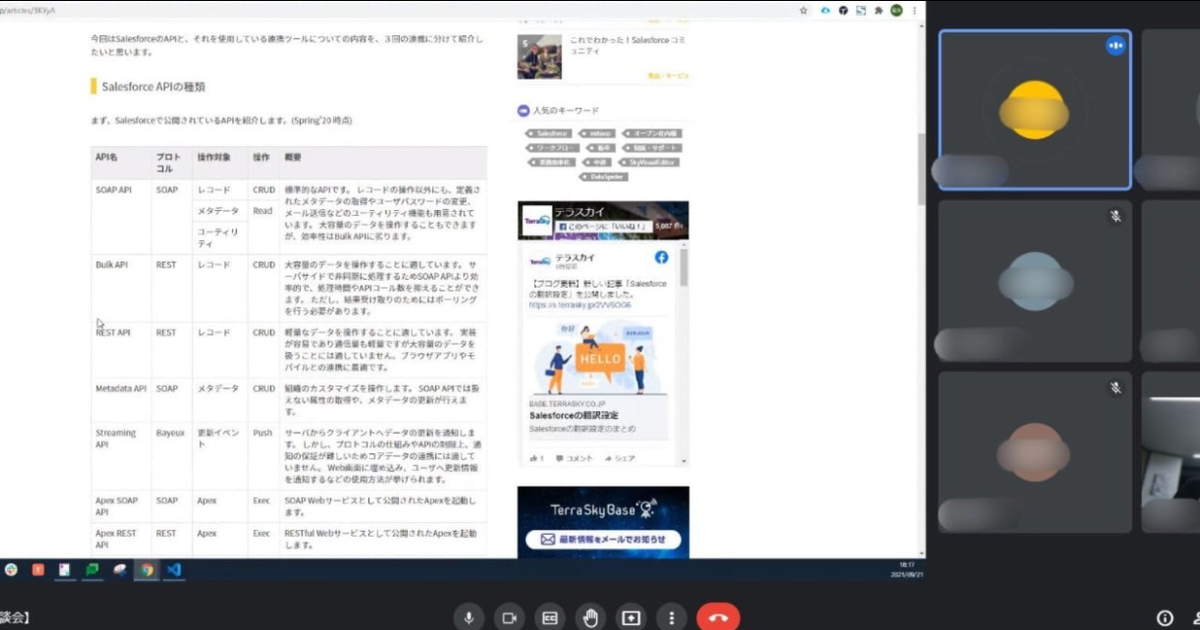This screenshot has height=630, width=1200.
Task: Select the DataSpider keyword tag
Action: [x=602, y=175]
